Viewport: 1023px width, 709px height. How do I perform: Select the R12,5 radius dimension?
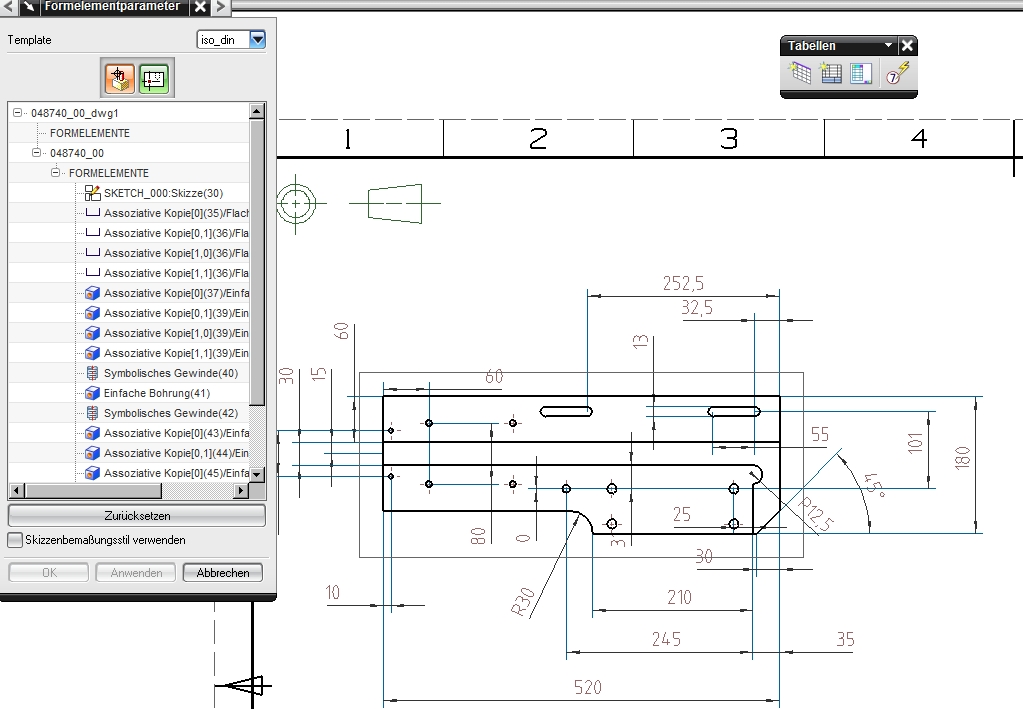click(816, 514)
